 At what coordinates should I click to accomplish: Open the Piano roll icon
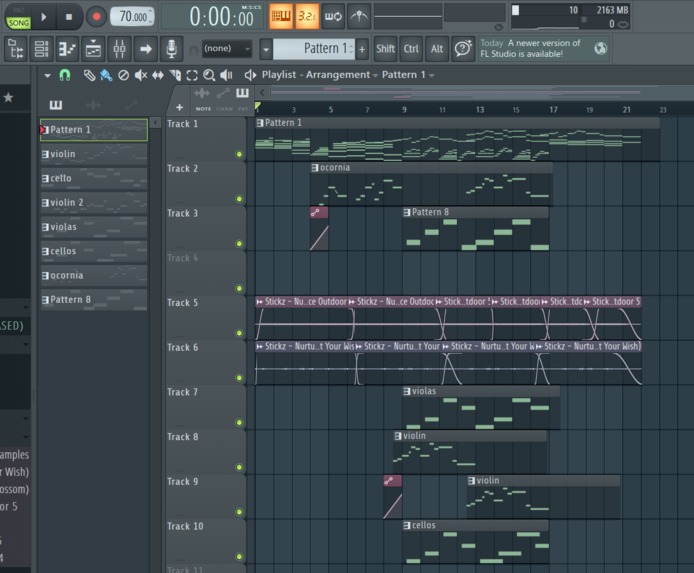pyautogui.click(x=67, y=49)
